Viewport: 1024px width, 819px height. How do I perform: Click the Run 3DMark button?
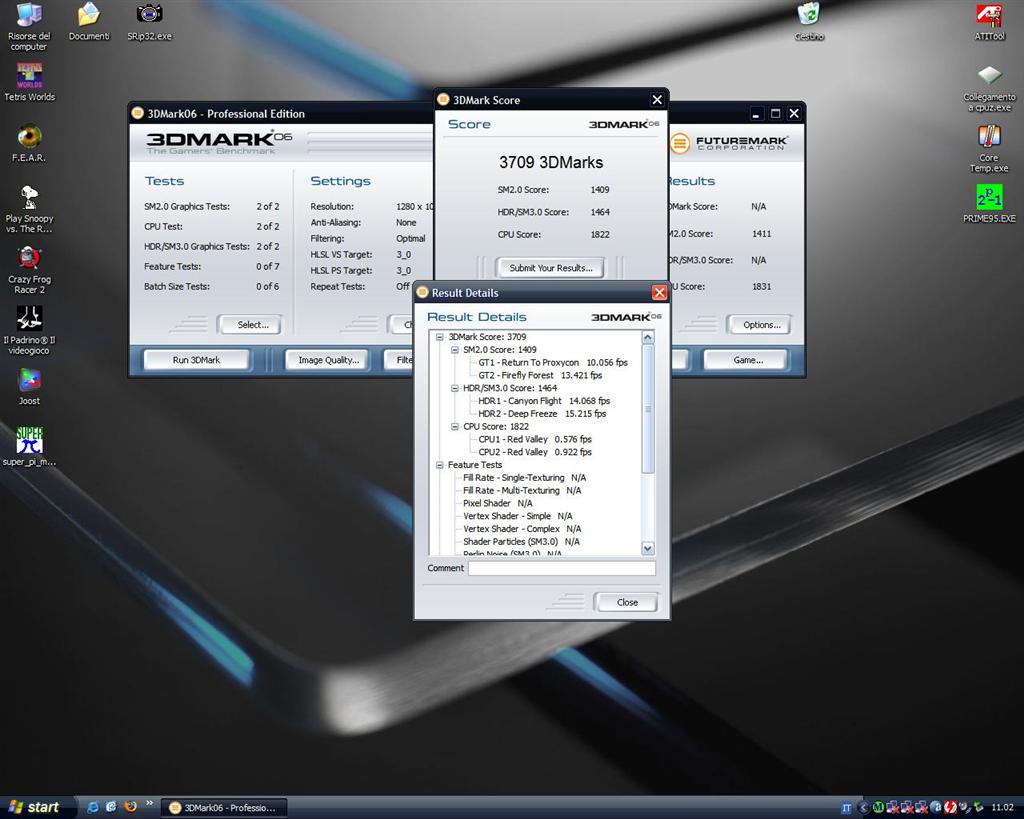point(197,360)
